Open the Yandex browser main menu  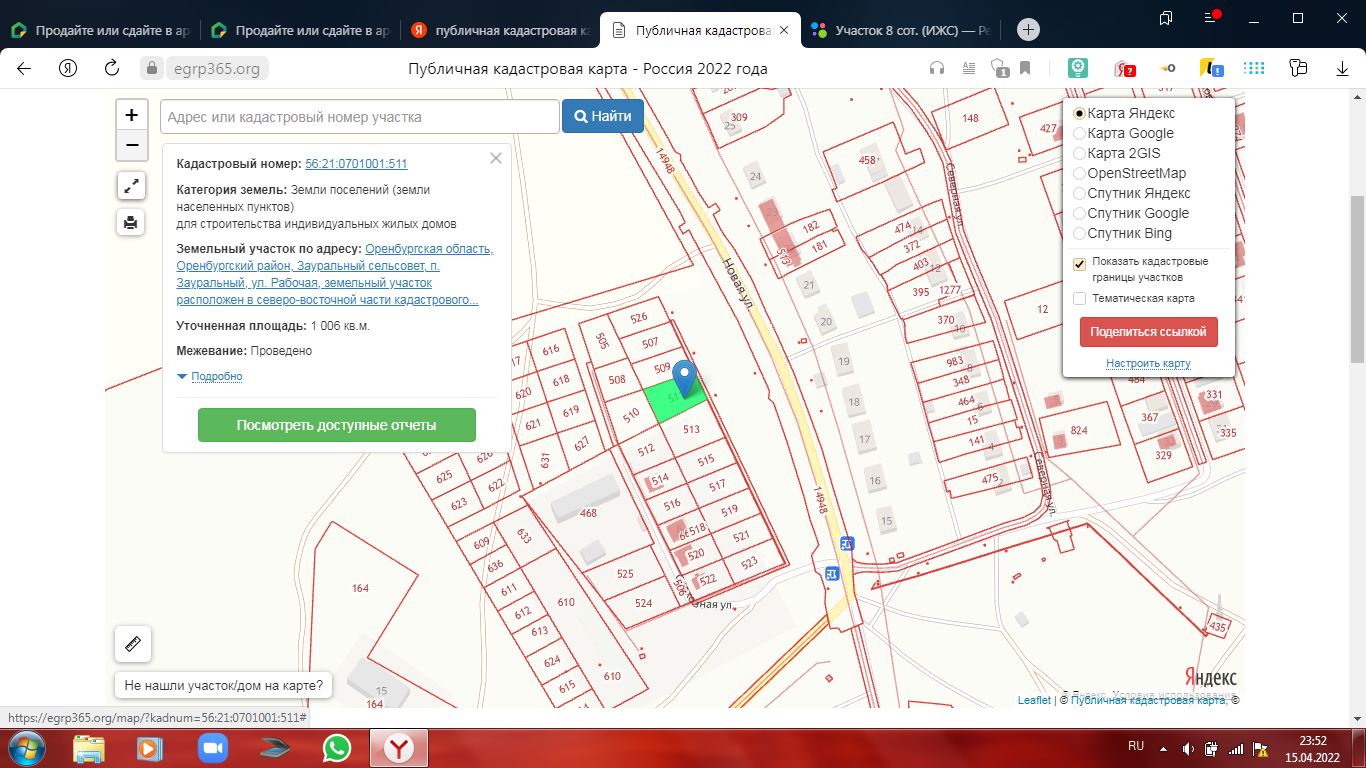(x=1211, y=18)
